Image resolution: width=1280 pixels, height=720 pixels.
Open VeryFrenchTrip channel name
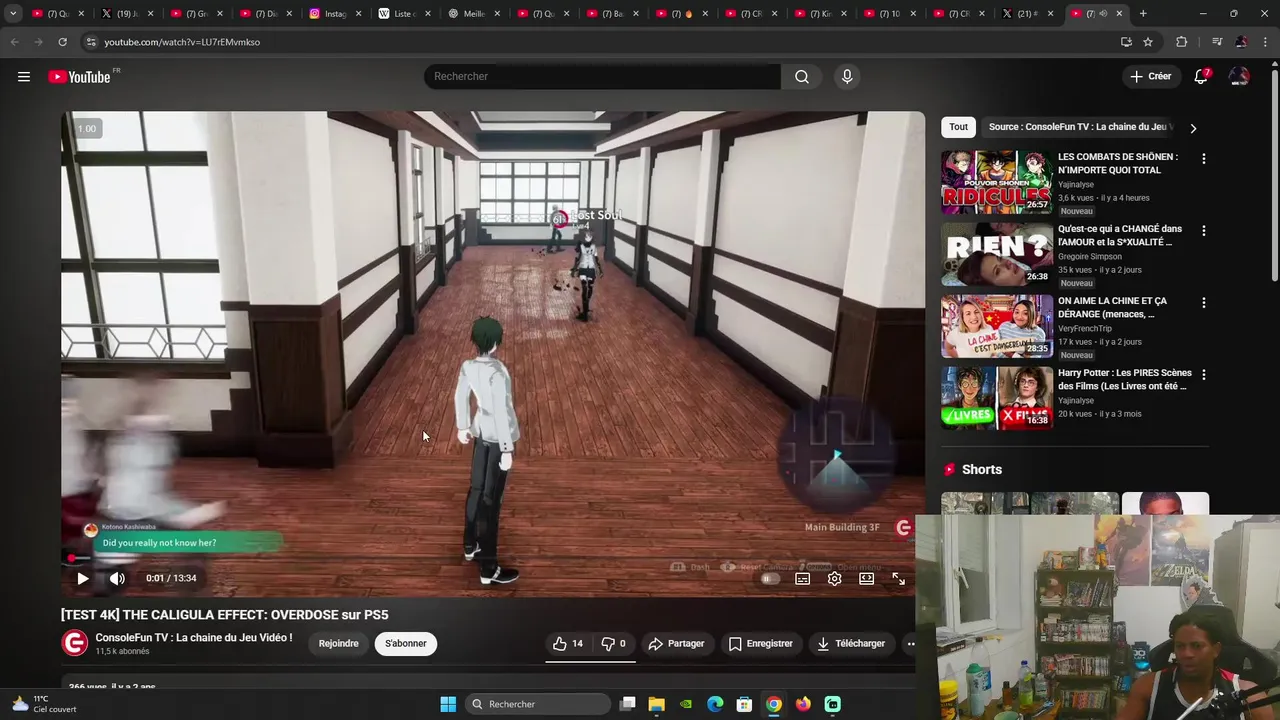[x=1085, y=329]
